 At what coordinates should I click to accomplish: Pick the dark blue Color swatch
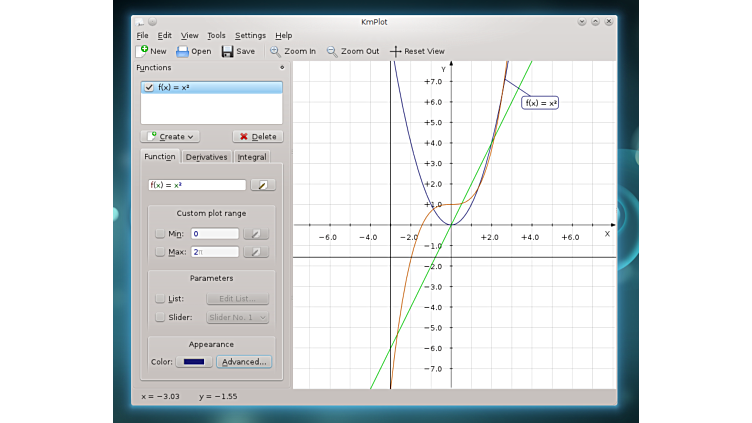(193, 362)
